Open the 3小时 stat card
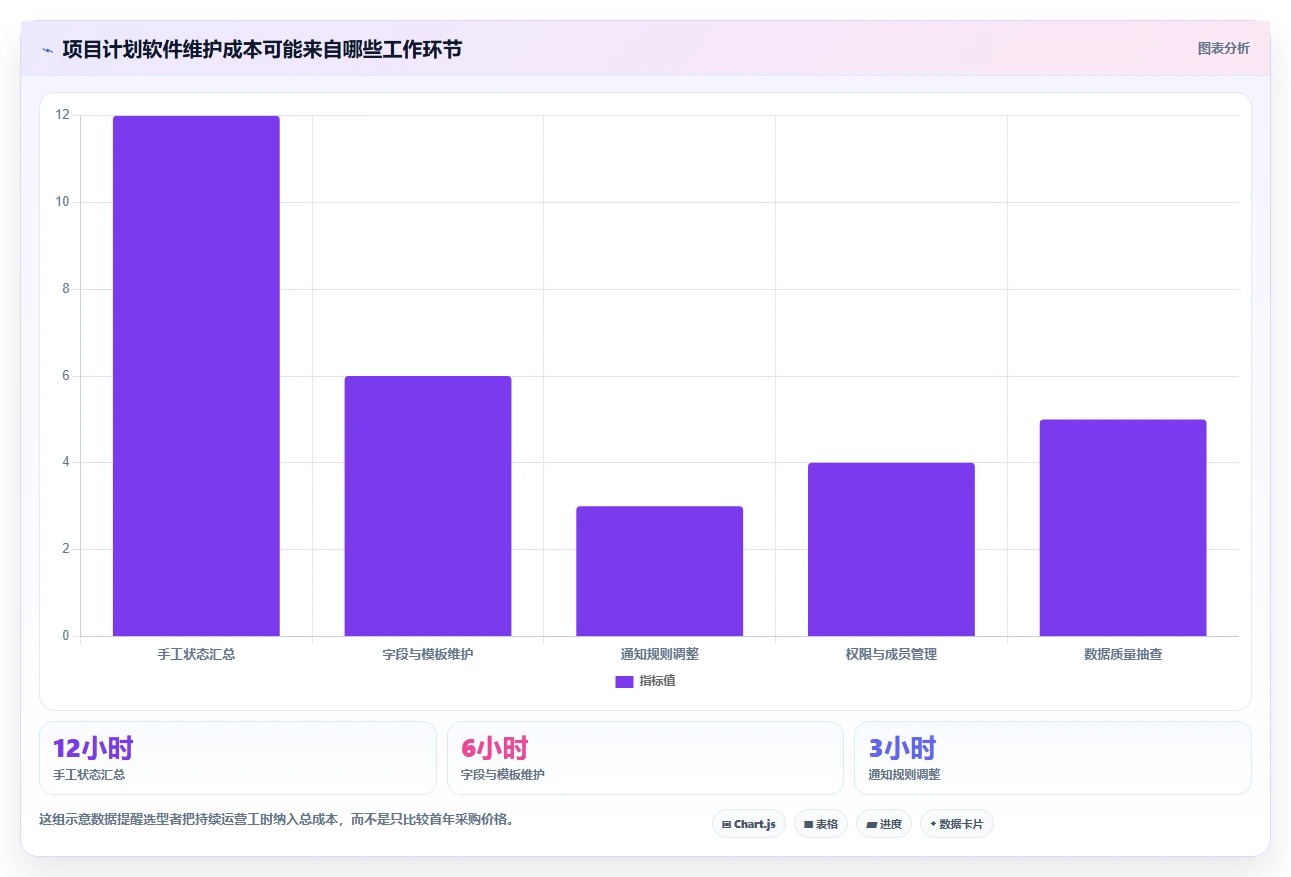The height and width of the screenshot is (877, 1291). pos(1053,758)
